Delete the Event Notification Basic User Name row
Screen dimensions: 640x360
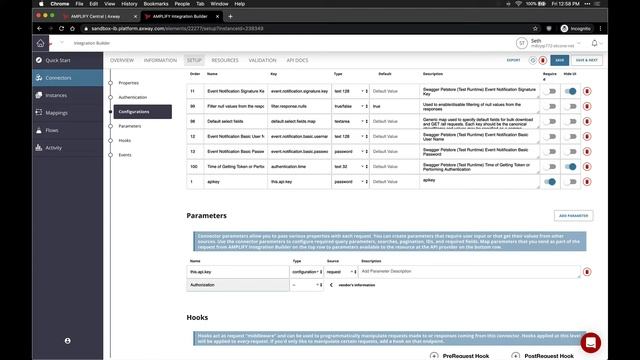587,137
